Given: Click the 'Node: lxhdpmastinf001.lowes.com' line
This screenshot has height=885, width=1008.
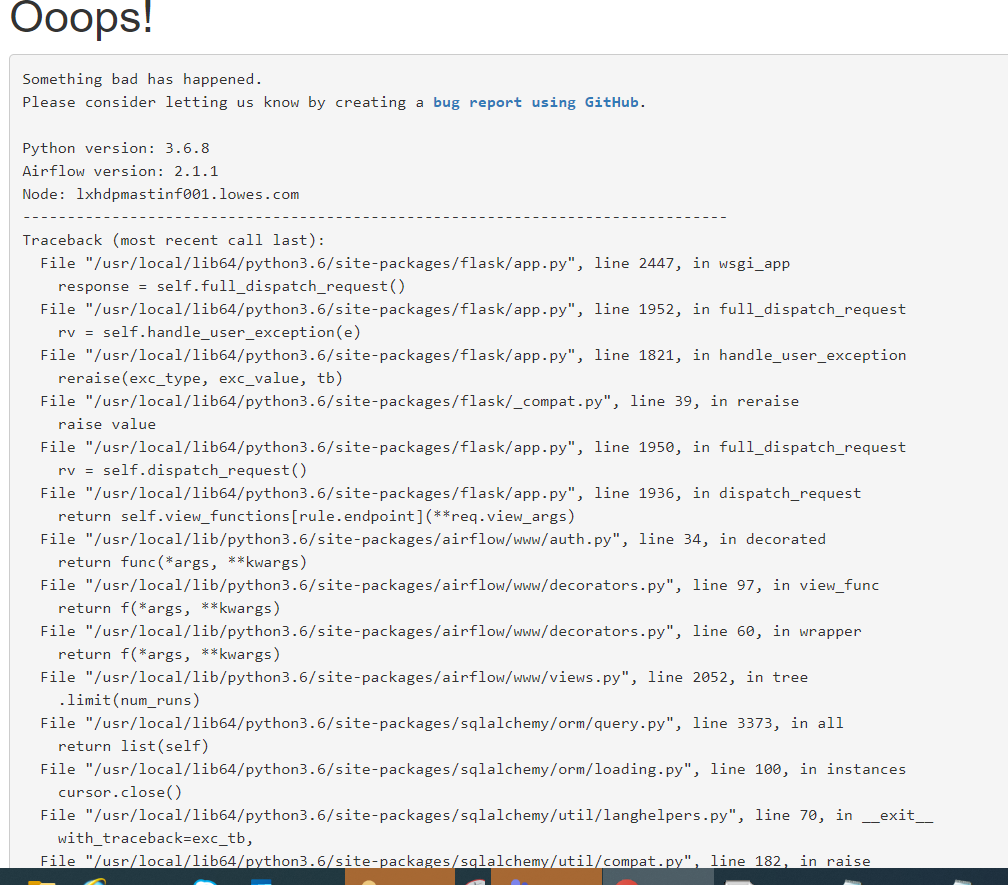Looking at the screenshot, I should pyautogui.click(x=161, y=194).
